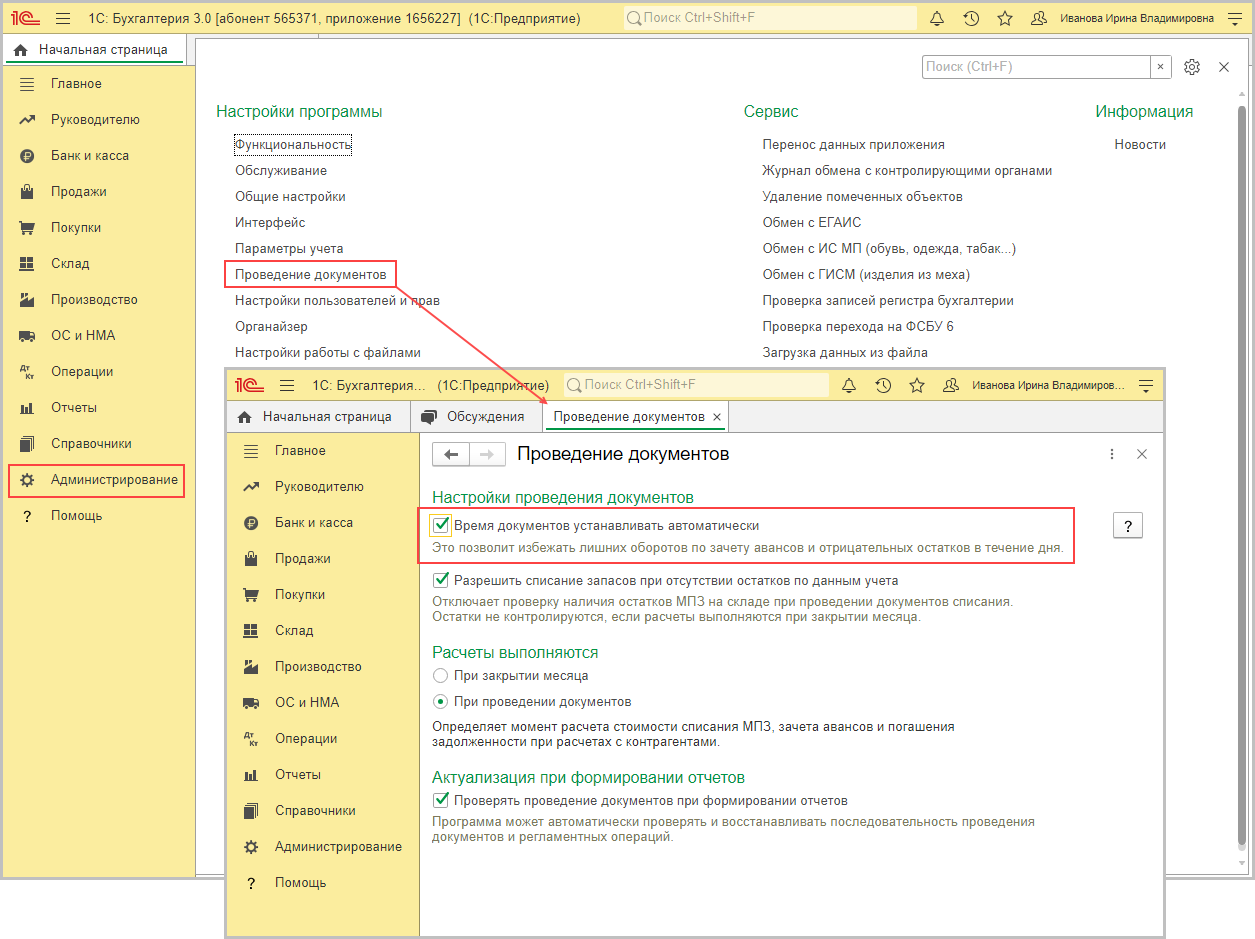The height and width of the screenshot is (939, 1255).
Task: Open Параметры учета link
Action: pos(289,249)
